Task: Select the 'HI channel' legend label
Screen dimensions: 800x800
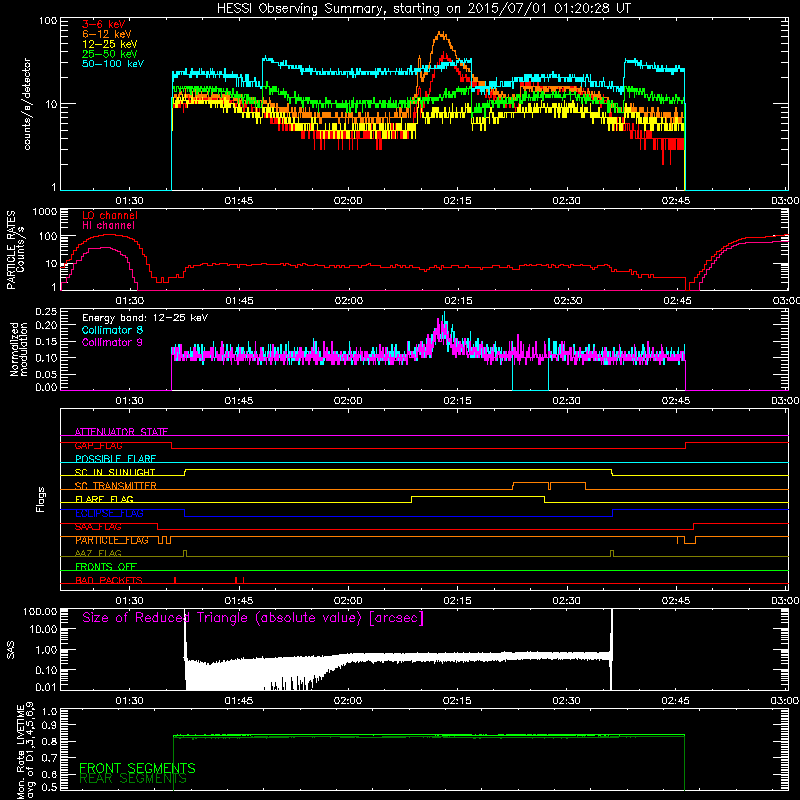Action: coord(108,226)
